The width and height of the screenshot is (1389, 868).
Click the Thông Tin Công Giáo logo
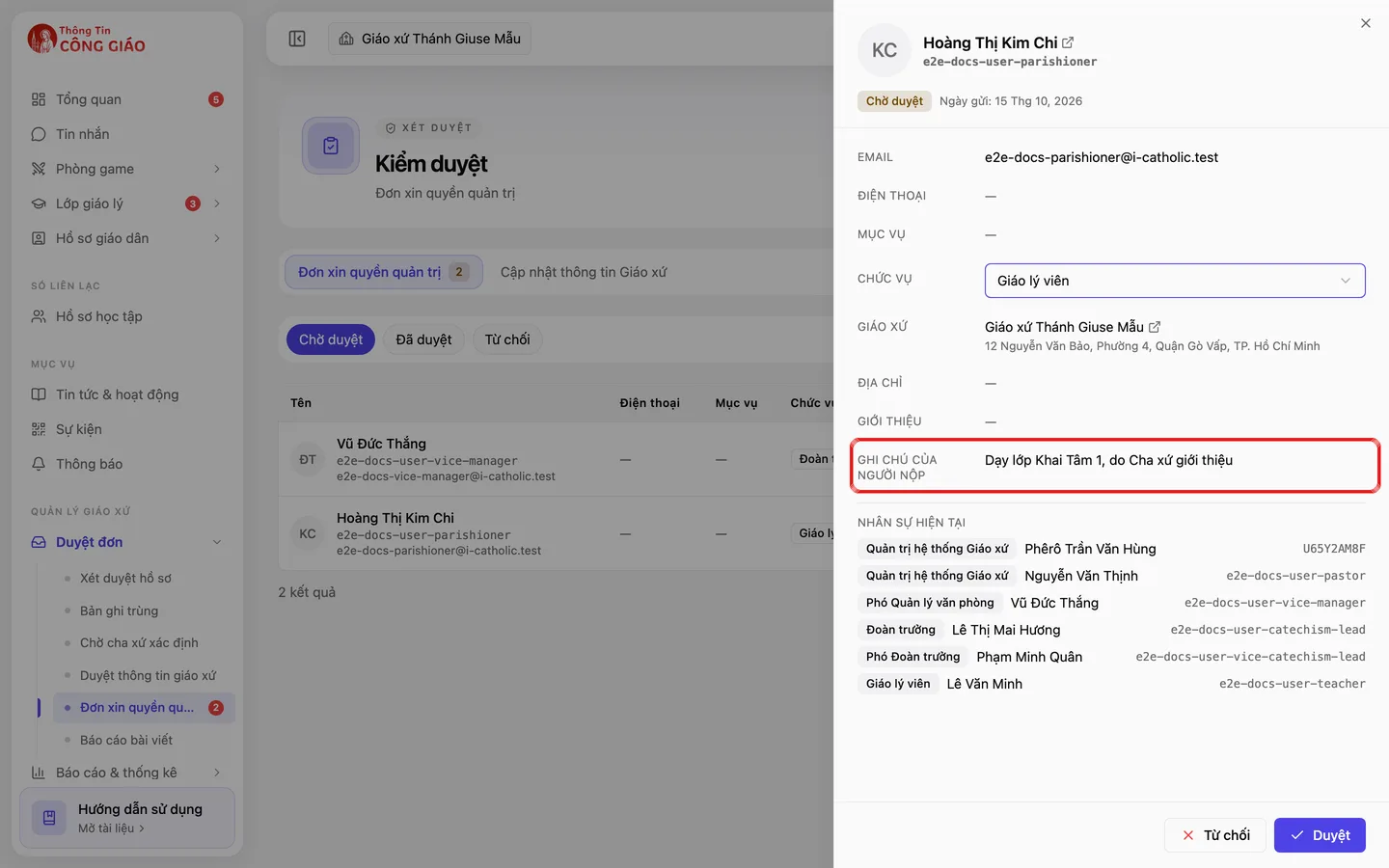click(x=87, y=39)
